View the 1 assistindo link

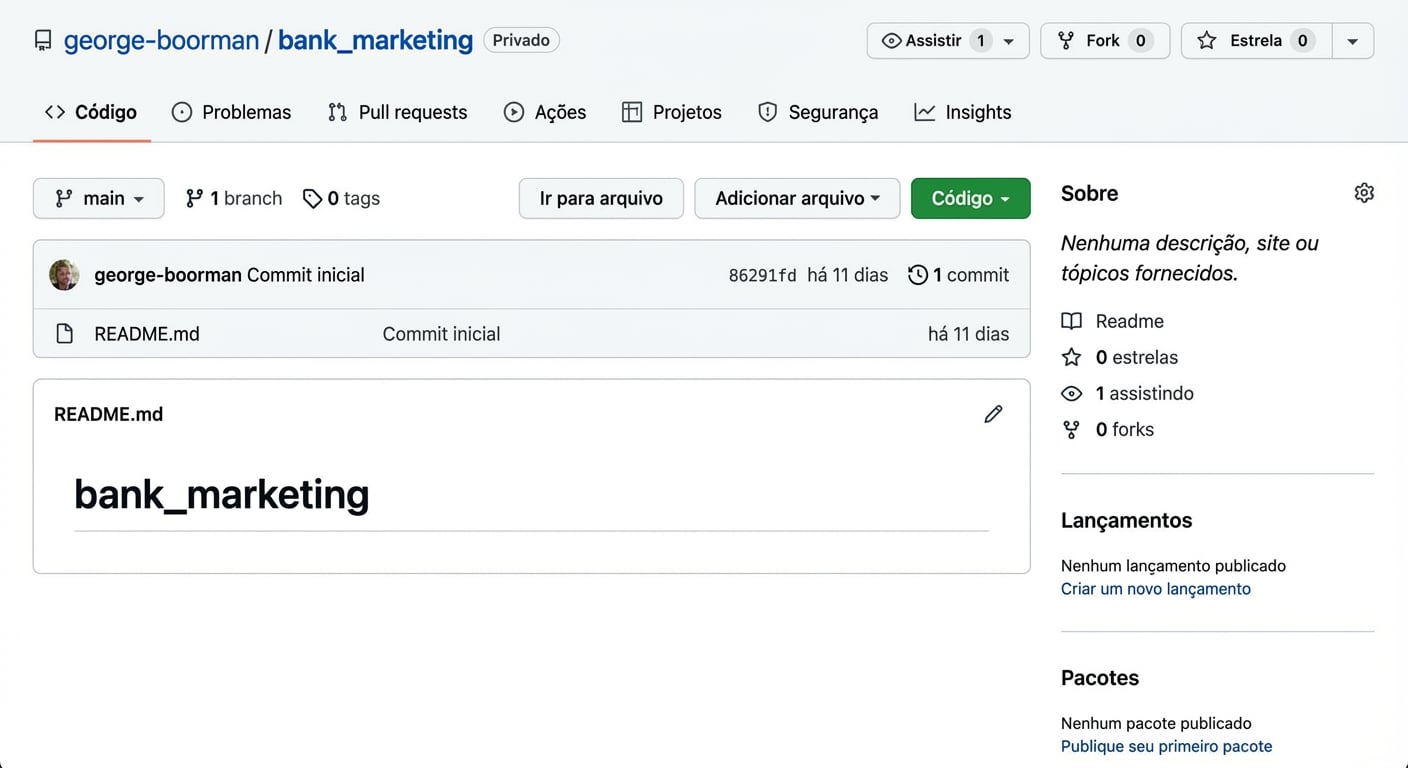point(1128,393)
